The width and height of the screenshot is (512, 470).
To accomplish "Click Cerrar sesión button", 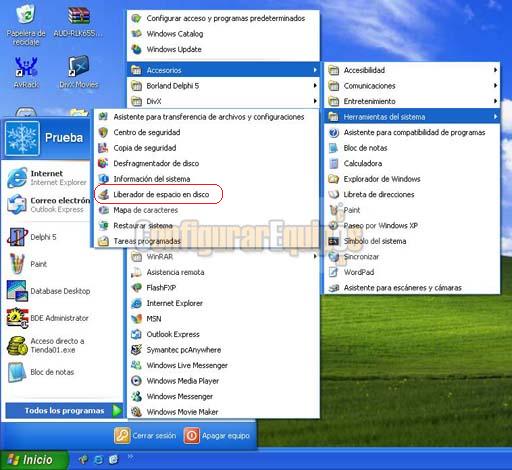I will point(145,436).
